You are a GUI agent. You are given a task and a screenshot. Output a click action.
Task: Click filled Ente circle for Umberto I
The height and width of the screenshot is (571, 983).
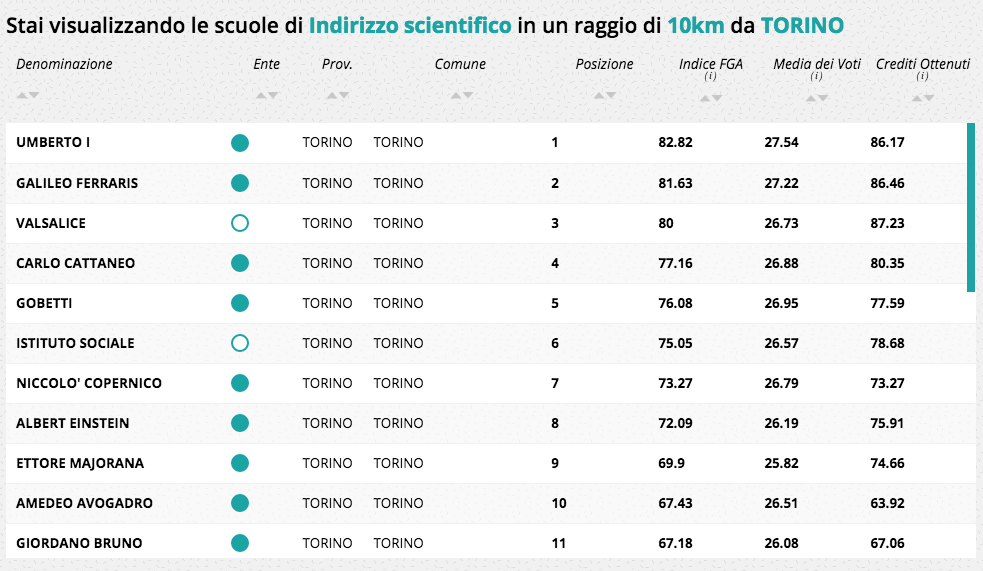pos(240,143)
